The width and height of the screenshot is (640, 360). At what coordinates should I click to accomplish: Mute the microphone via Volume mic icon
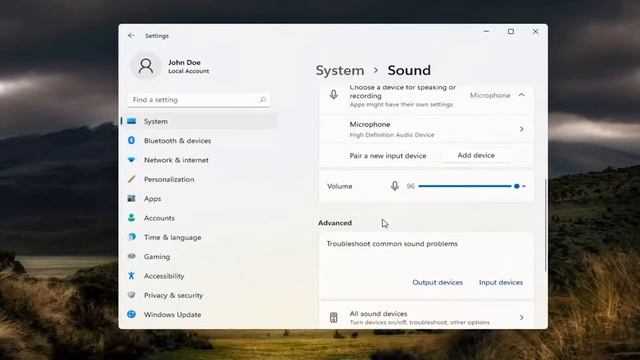pos(394,186)
